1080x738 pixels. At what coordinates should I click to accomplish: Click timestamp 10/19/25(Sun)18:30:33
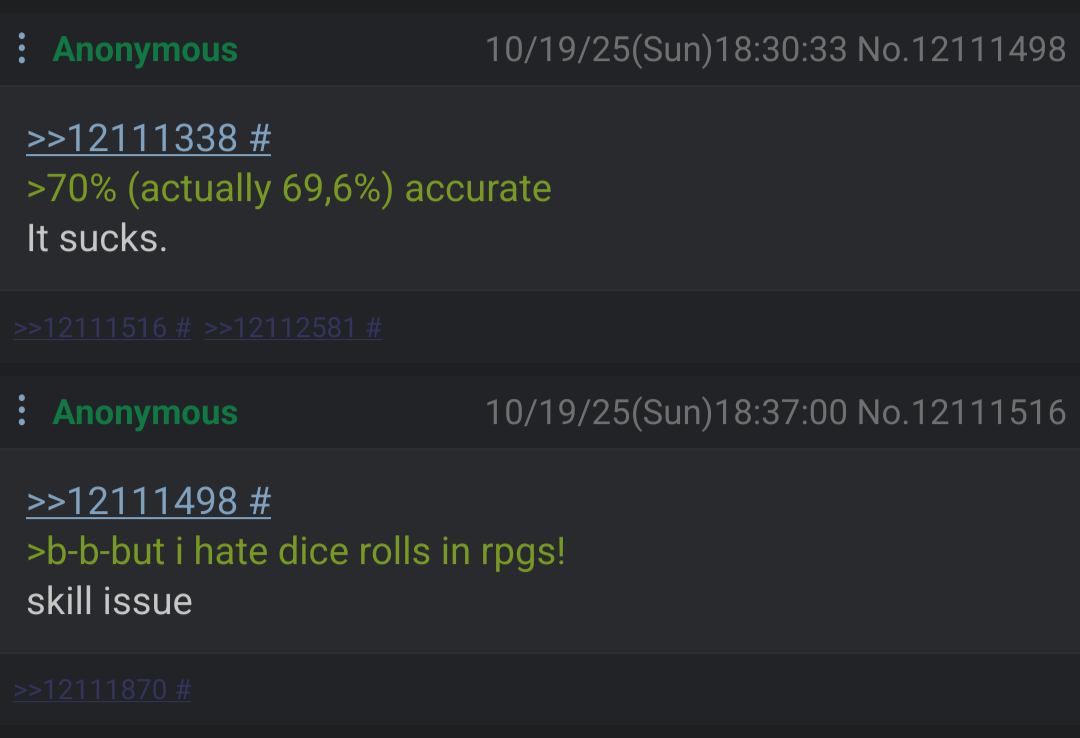(666, 50)
